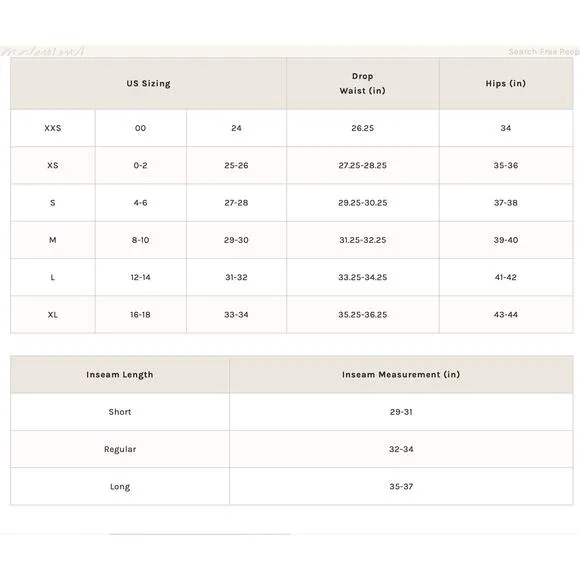
Task: Click the XS size row label
Action: pyautogui.click(x=53, y=165)
